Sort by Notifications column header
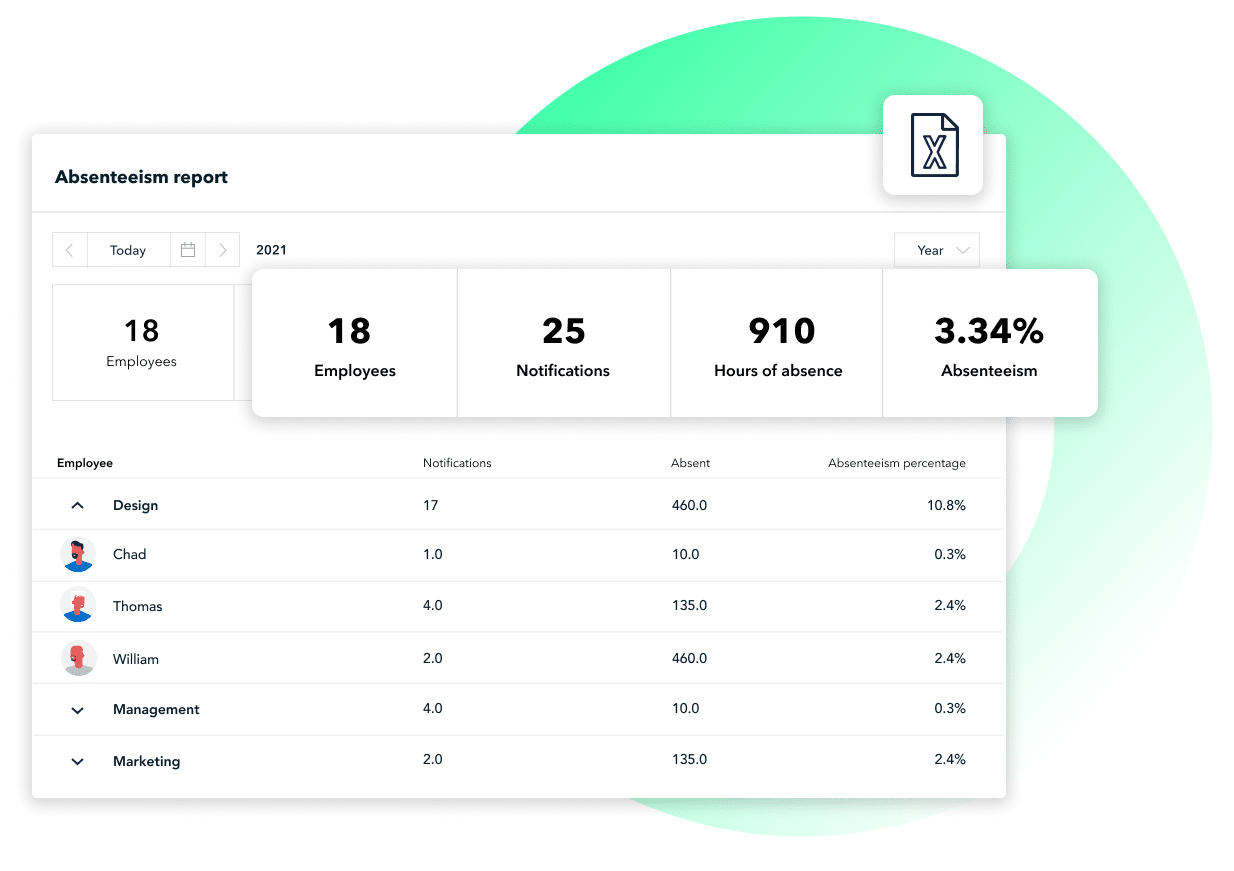The width and height of the screenshot is (1234, 871). tap(457, 463)
